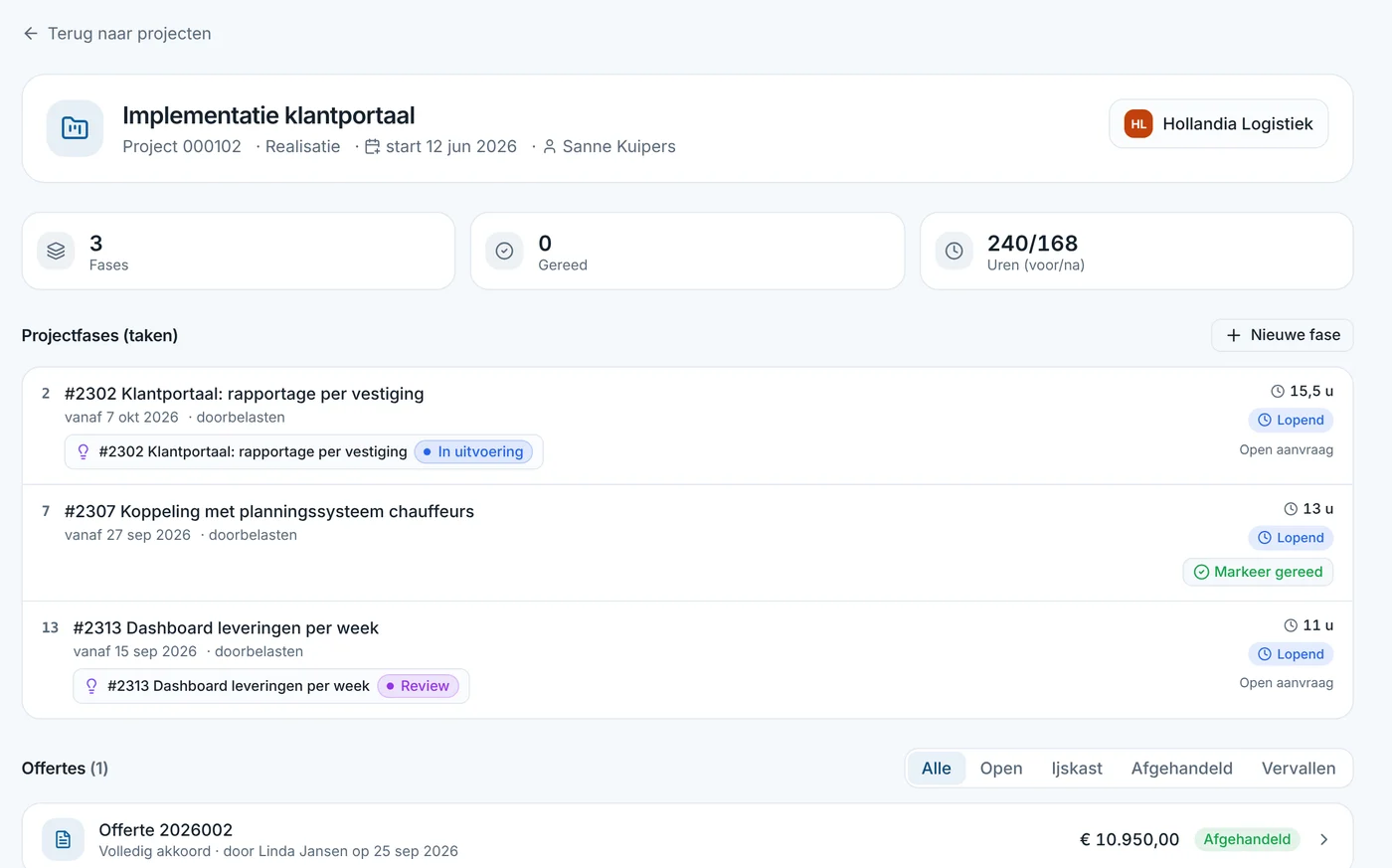This screenshot has width=1392, height=868.
Task: Click the Offertes (1) section heading
Action: pyautogui.click(x=65, y=769)
